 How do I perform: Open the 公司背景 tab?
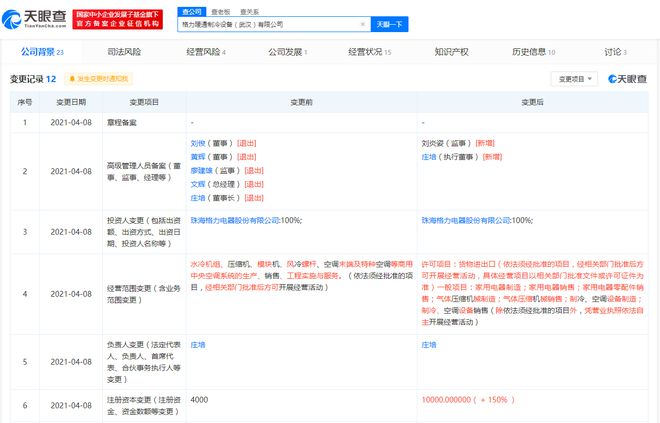pos(42,52)
